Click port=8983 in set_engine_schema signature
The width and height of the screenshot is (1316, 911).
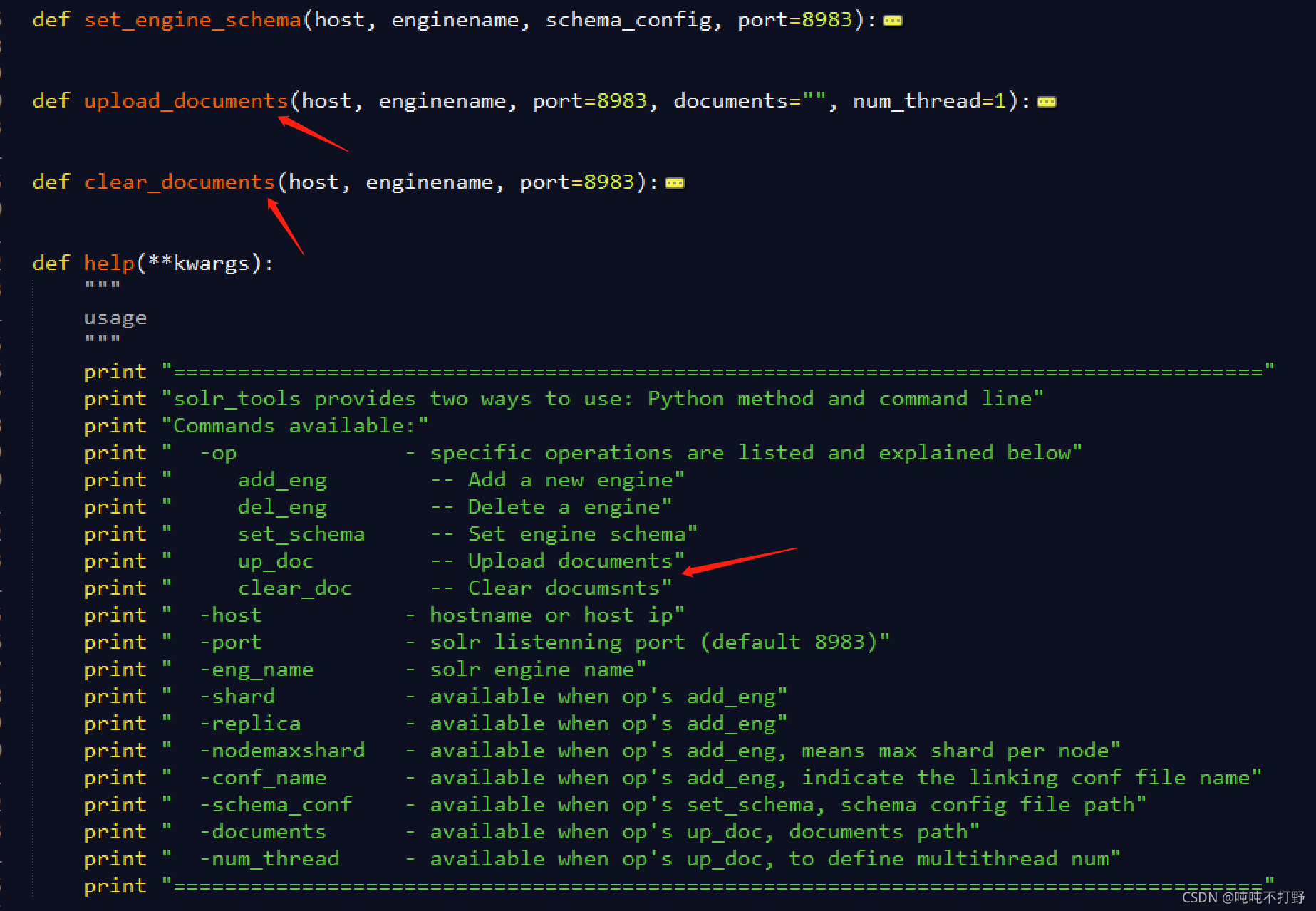click(795, 20)
